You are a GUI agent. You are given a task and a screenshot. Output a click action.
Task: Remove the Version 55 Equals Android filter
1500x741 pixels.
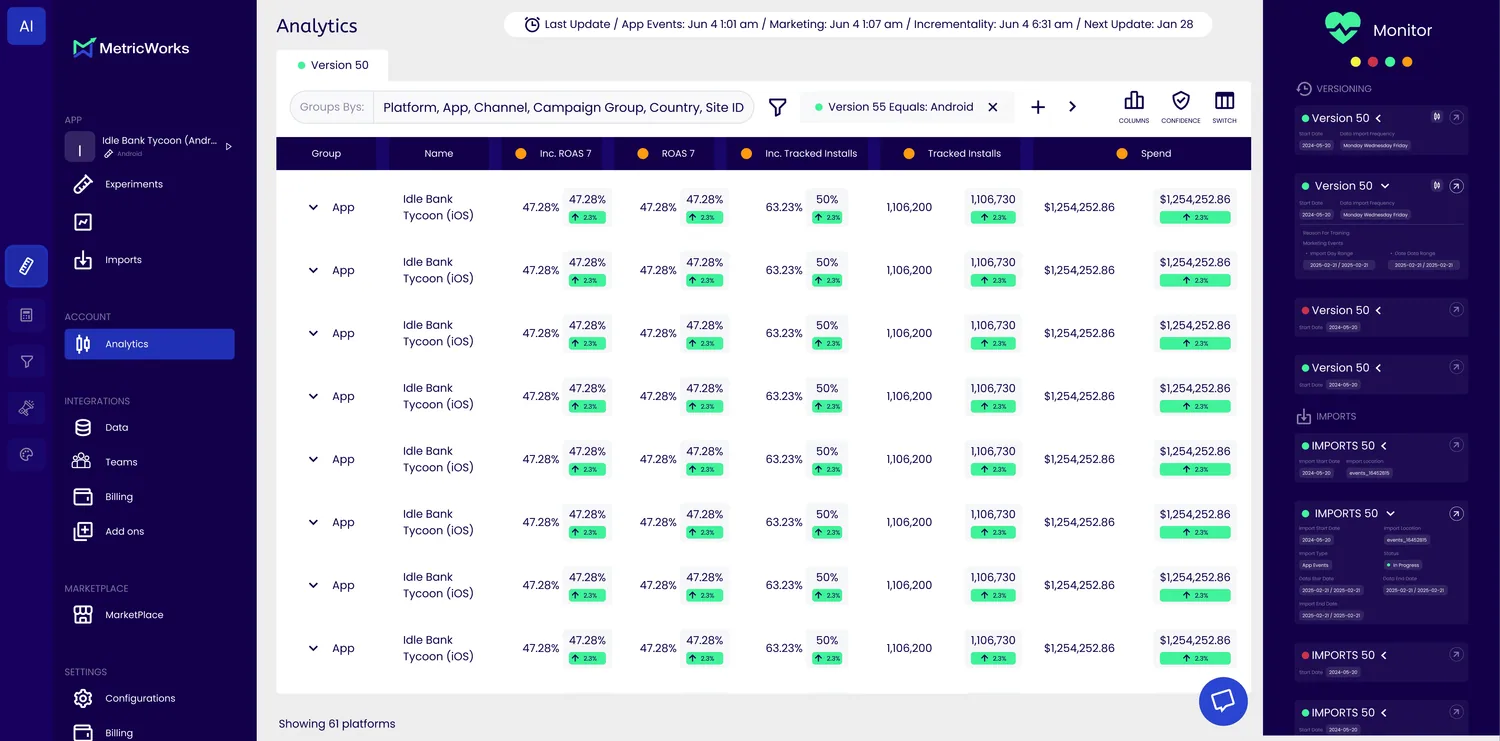993,107
